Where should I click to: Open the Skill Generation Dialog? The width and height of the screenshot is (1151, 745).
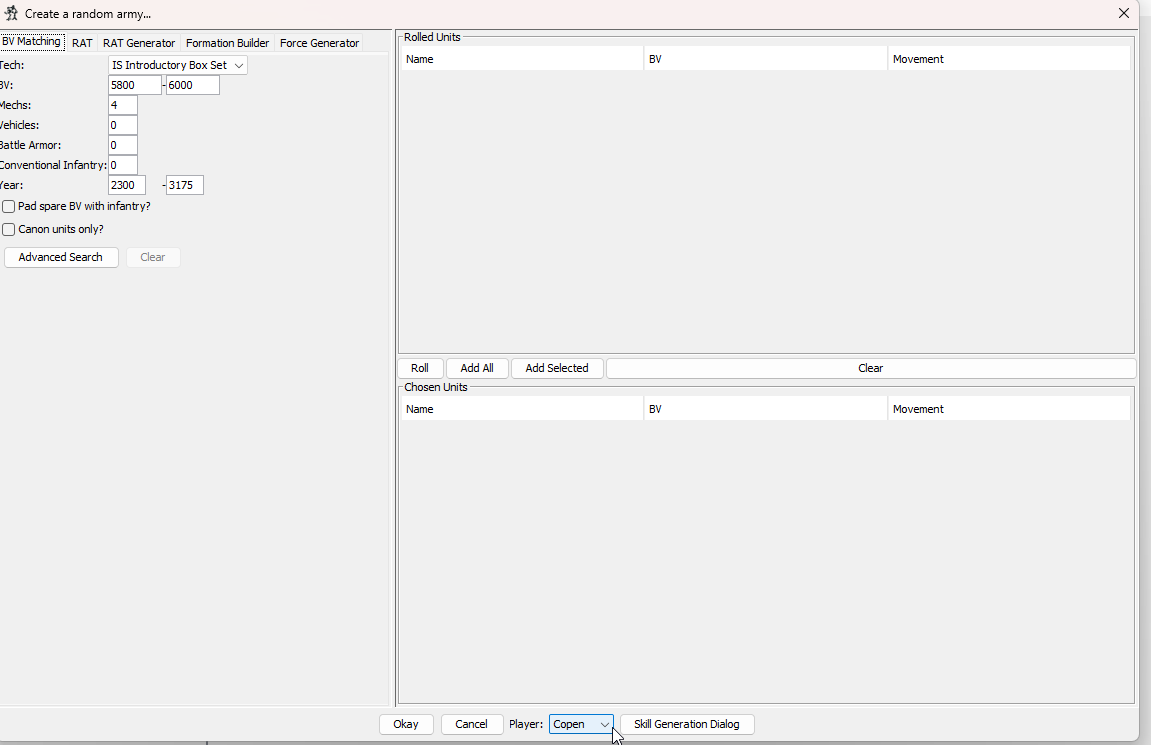pos(687,724)
